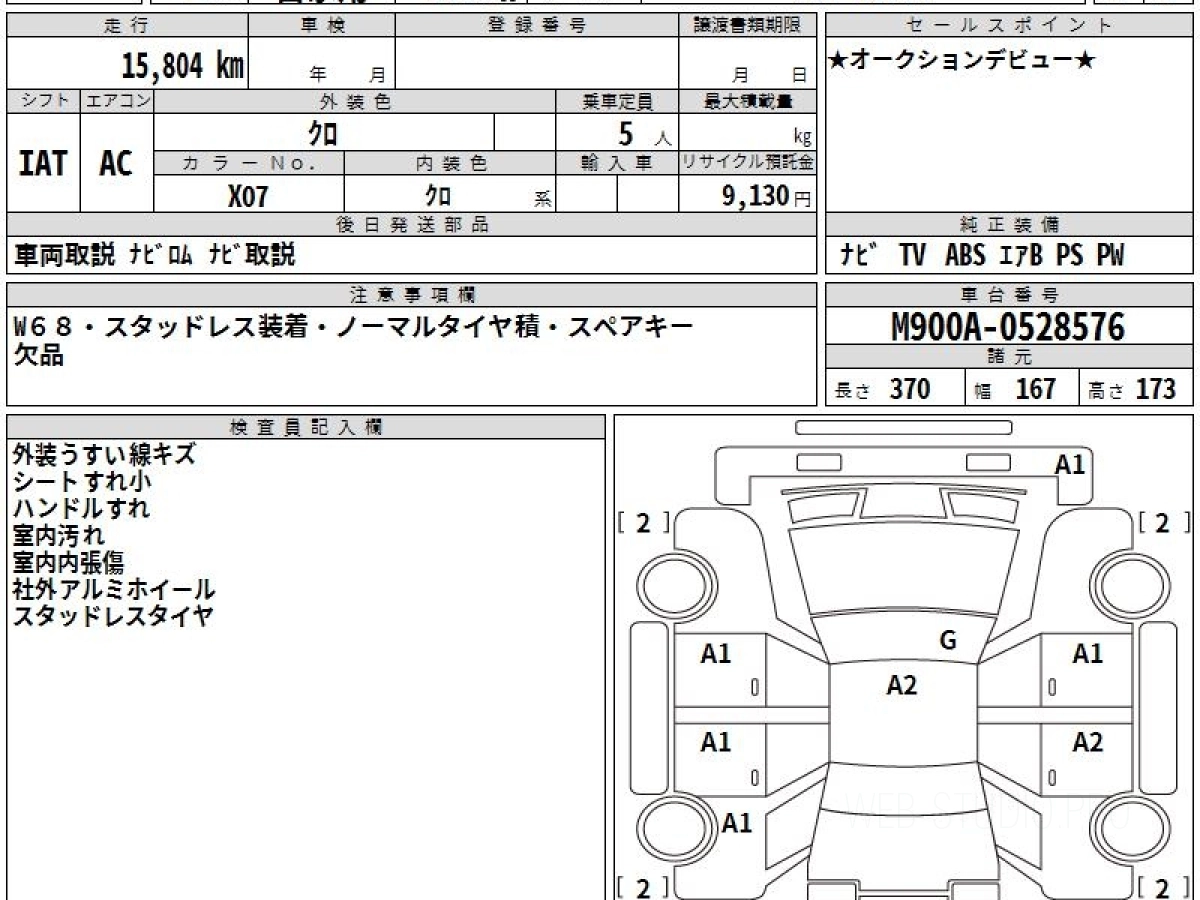Click the 車検 header cell
1200x900 pixels.
(x=322, y=26)
